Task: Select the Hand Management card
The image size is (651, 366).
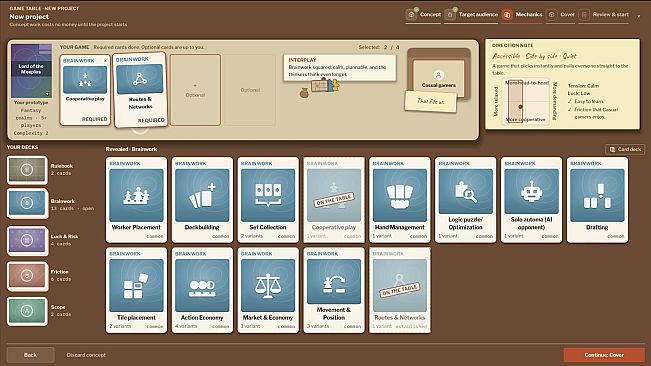Action: (x=399, y=200)
